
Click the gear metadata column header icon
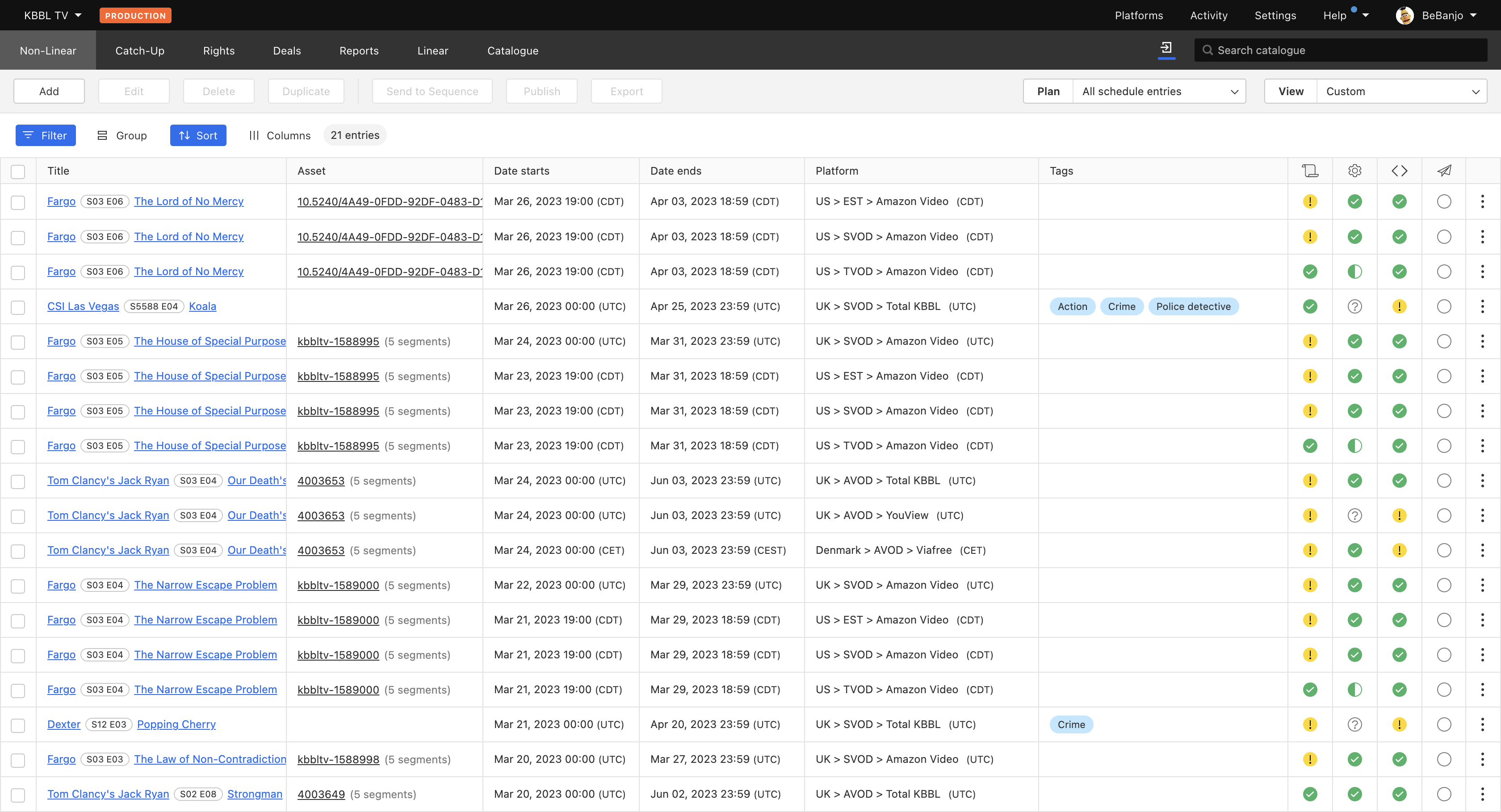pyautogui.click(x=1354, y=171)
